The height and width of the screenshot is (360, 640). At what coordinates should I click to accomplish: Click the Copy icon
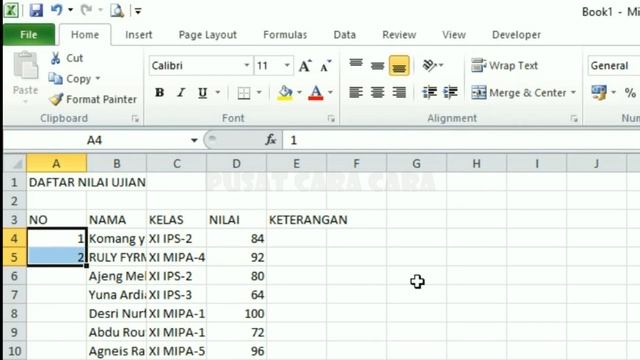pos(56,78)
